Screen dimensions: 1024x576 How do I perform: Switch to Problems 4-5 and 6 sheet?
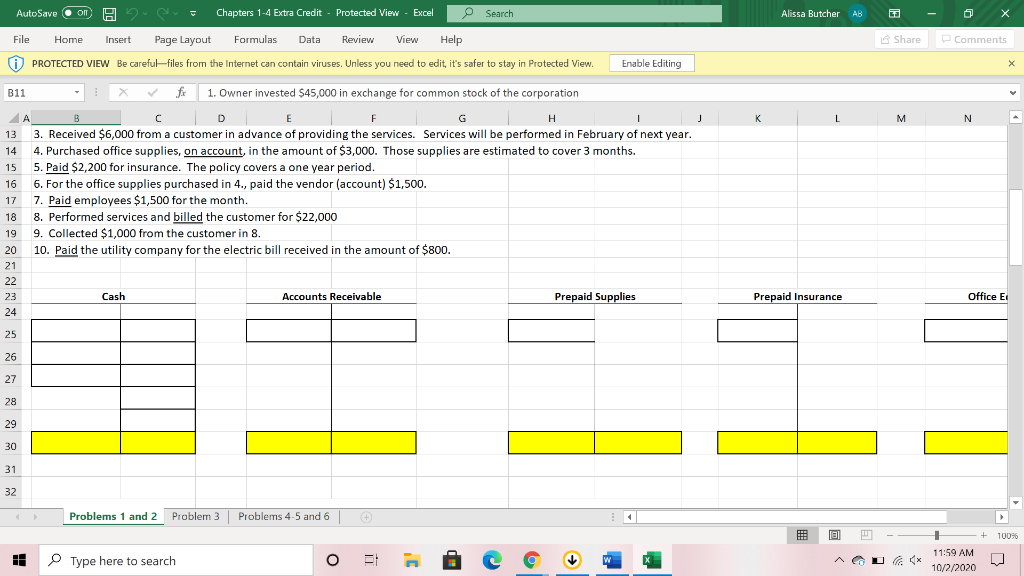[283, 516]
